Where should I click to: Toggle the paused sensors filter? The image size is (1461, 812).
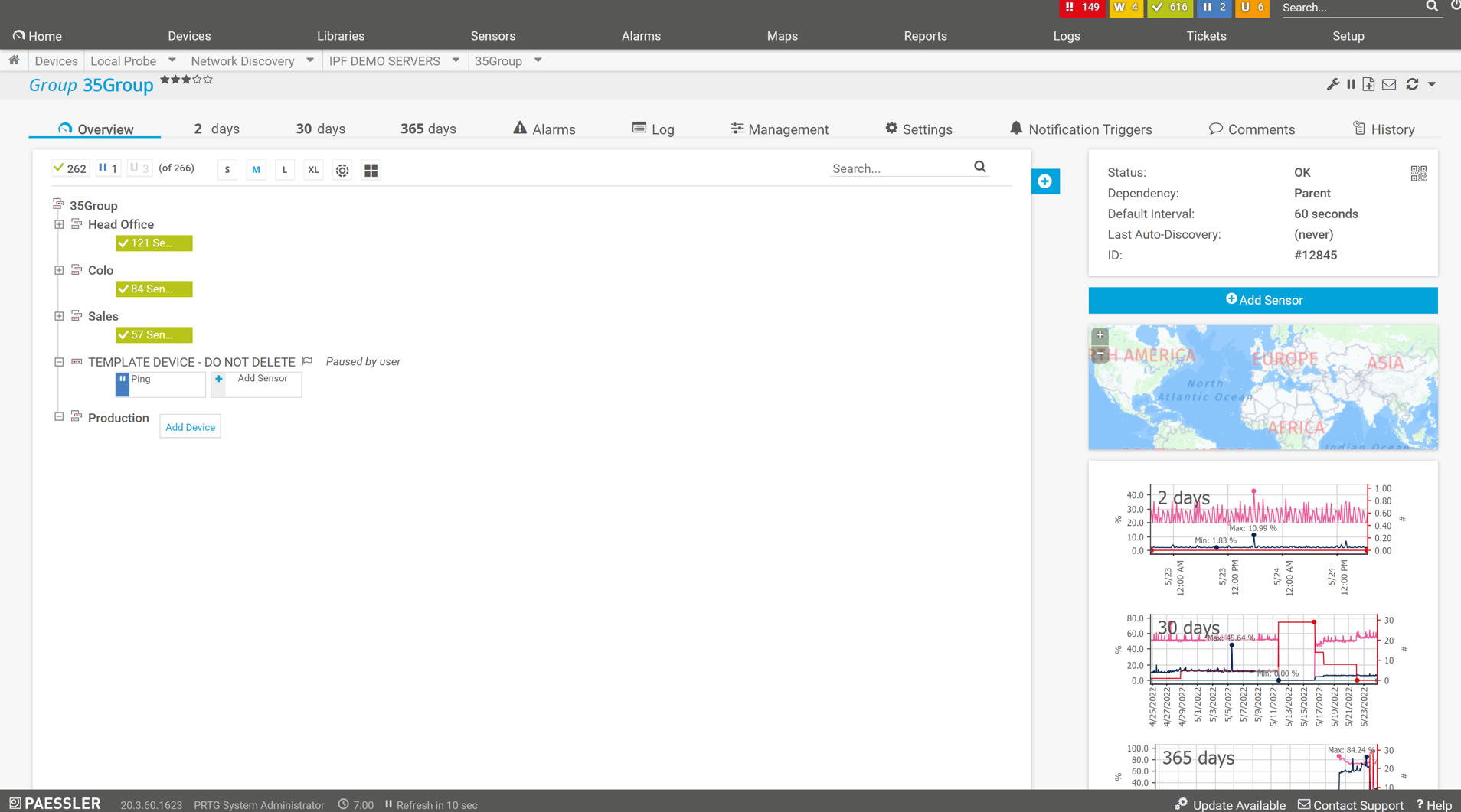click(108, 168)
